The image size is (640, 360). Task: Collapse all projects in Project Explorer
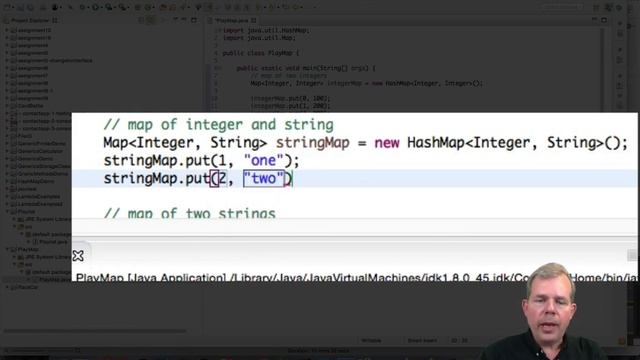click(141, 20)
